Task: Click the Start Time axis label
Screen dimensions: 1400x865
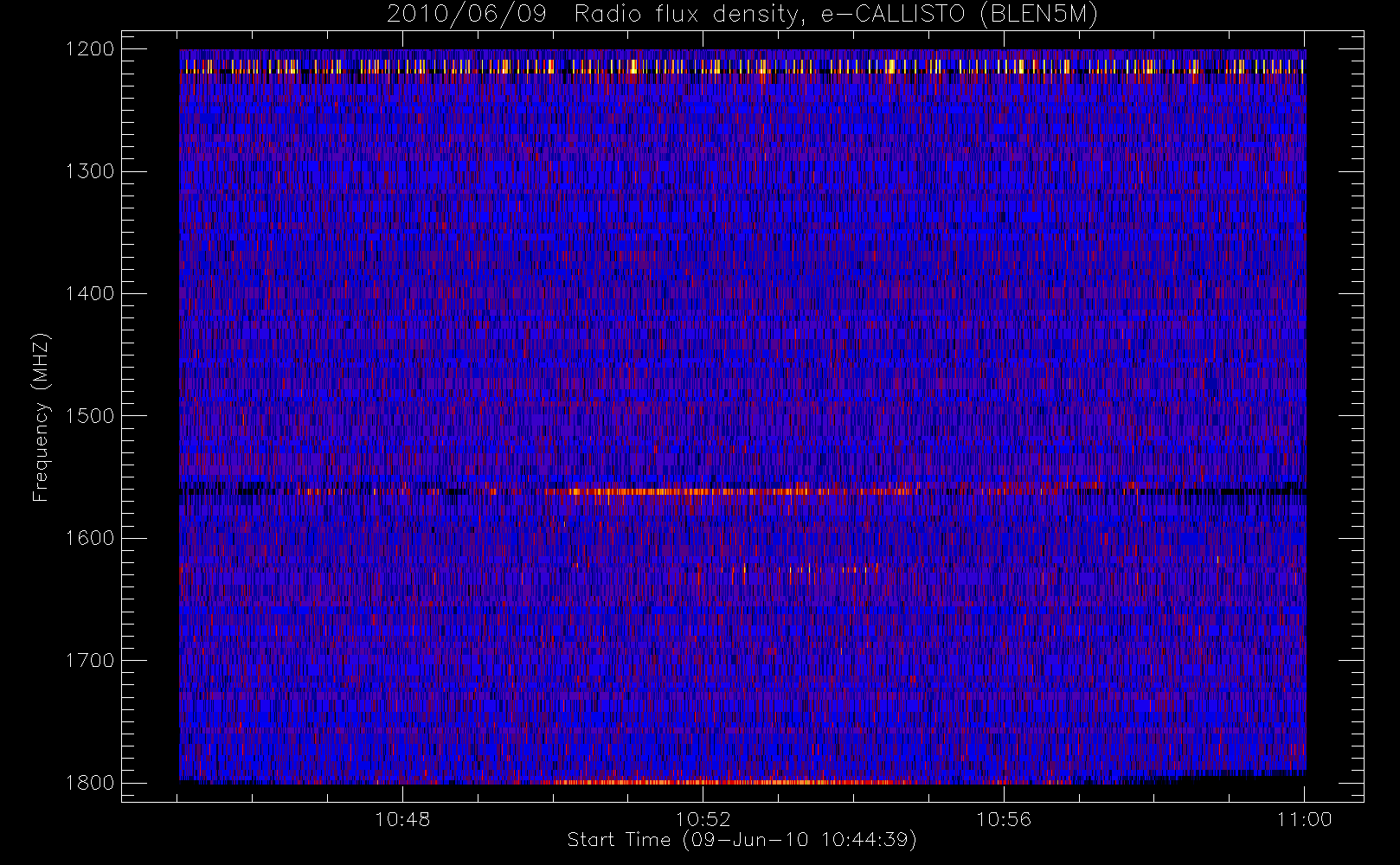Action: tap(742, 840)
